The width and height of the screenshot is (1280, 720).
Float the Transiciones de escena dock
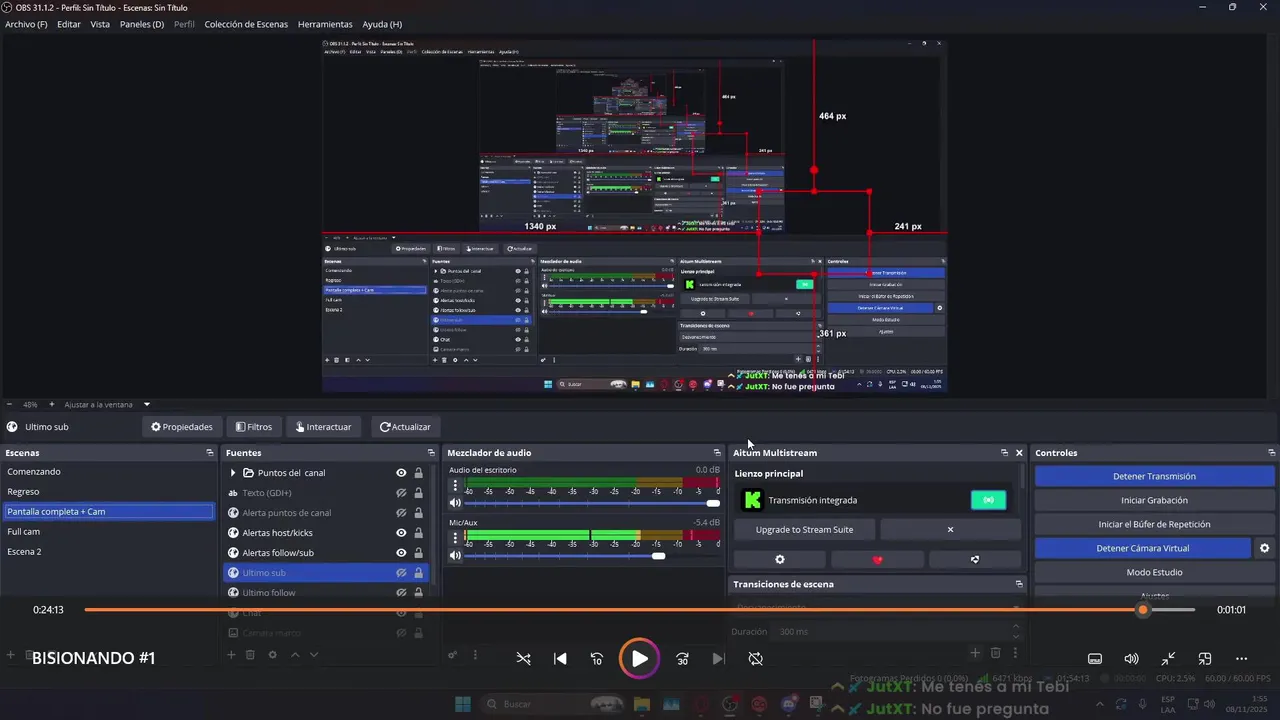[1019, 584]
